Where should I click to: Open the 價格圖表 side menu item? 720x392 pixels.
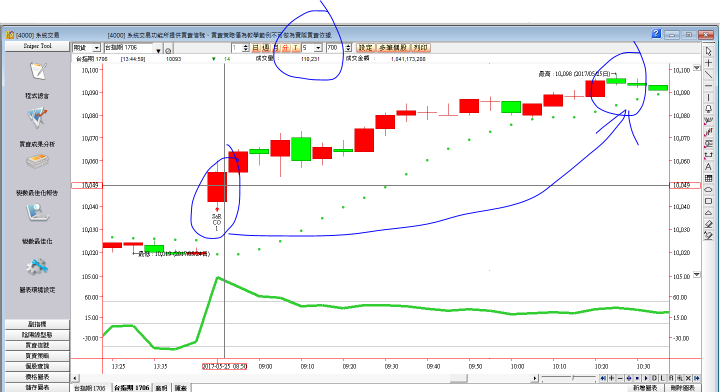(x=37, y=377)
